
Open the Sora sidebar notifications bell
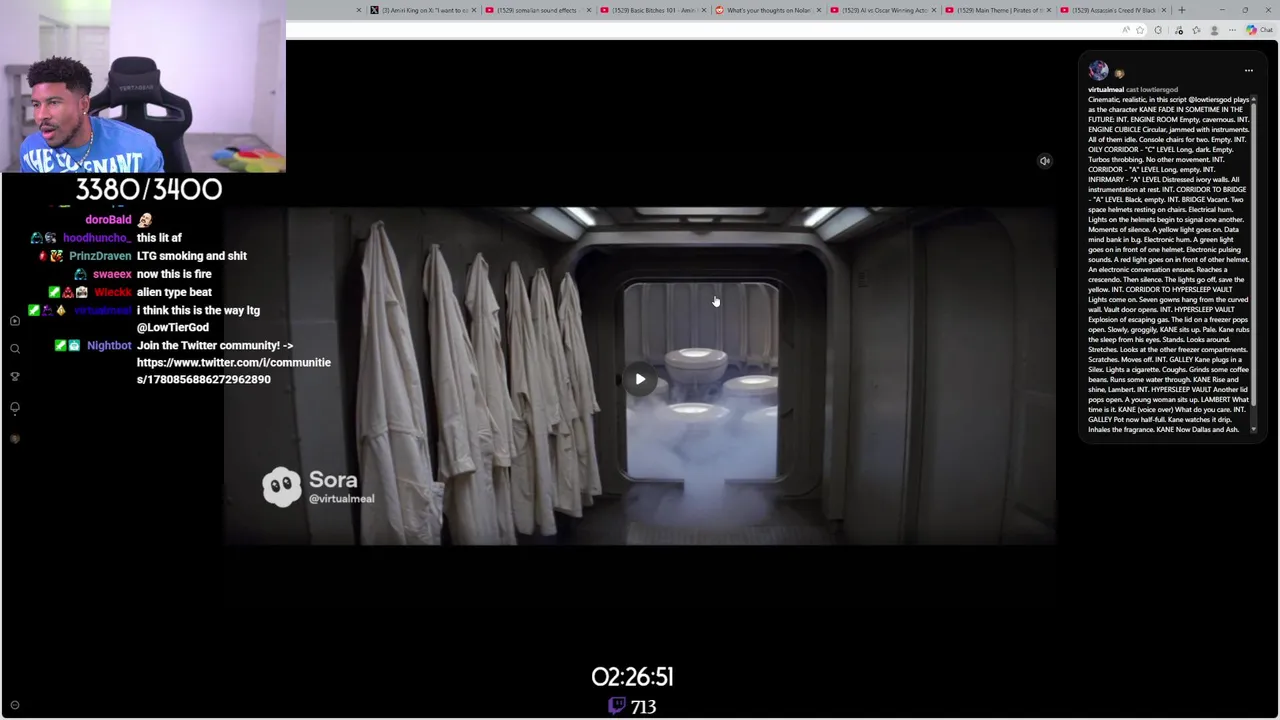coord(15,408)
